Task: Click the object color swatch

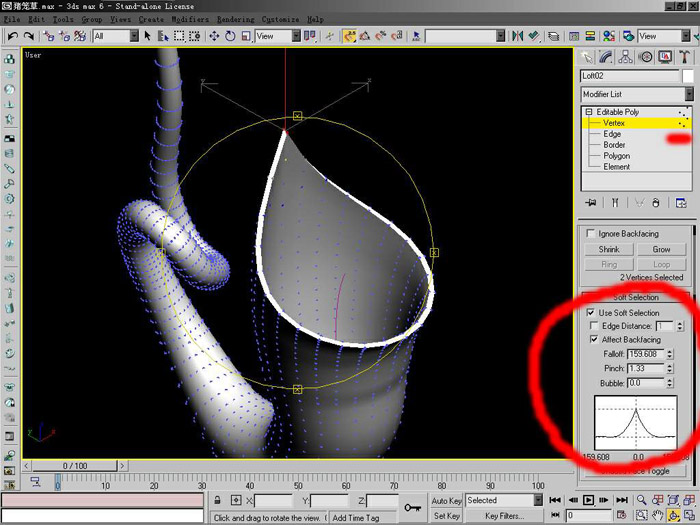Action: pyautogui.click(x=688, y=76)
